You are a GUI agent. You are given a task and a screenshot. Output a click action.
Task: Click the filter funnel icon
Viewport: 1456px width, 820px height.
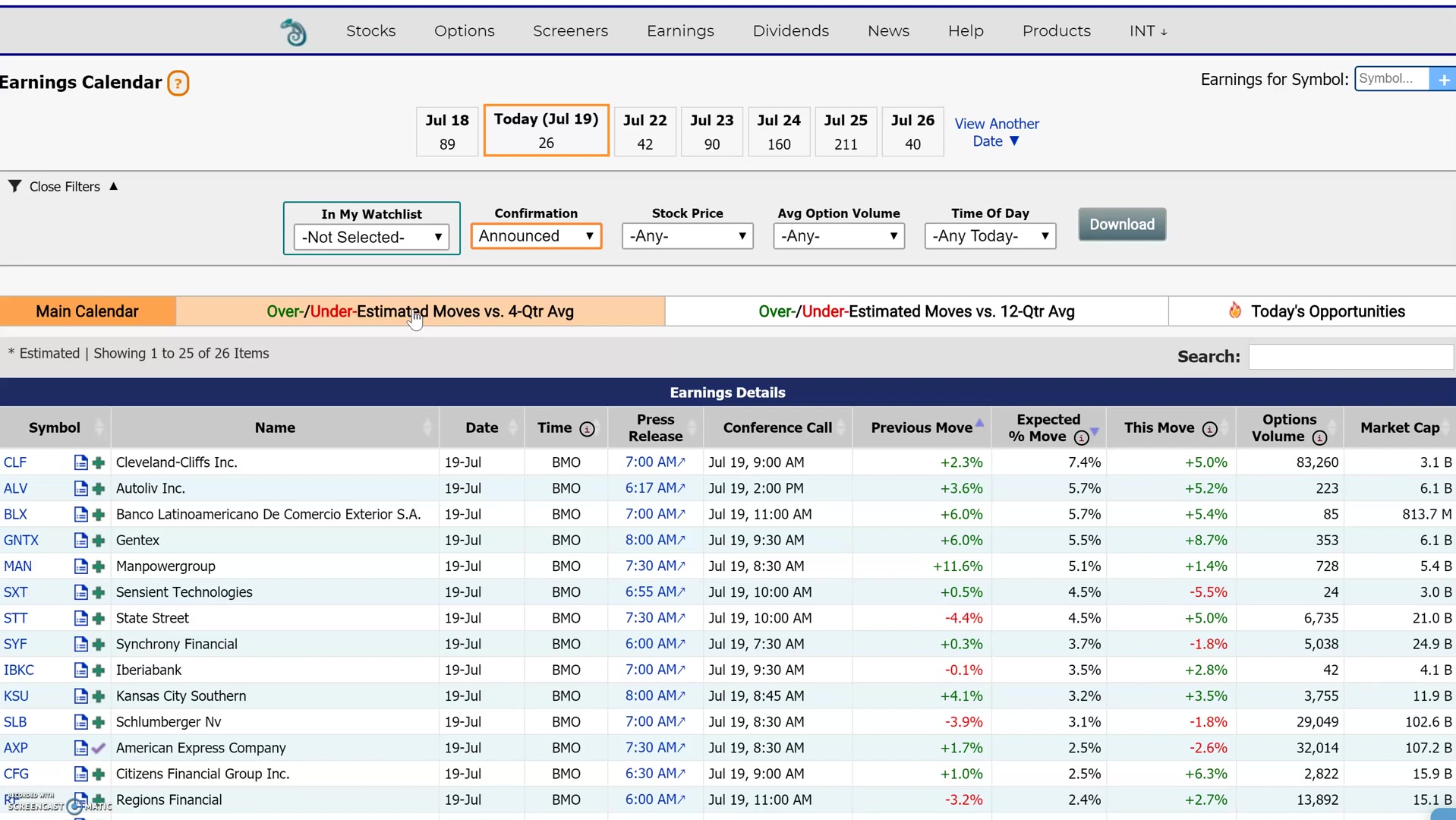(x=14, y=186)
